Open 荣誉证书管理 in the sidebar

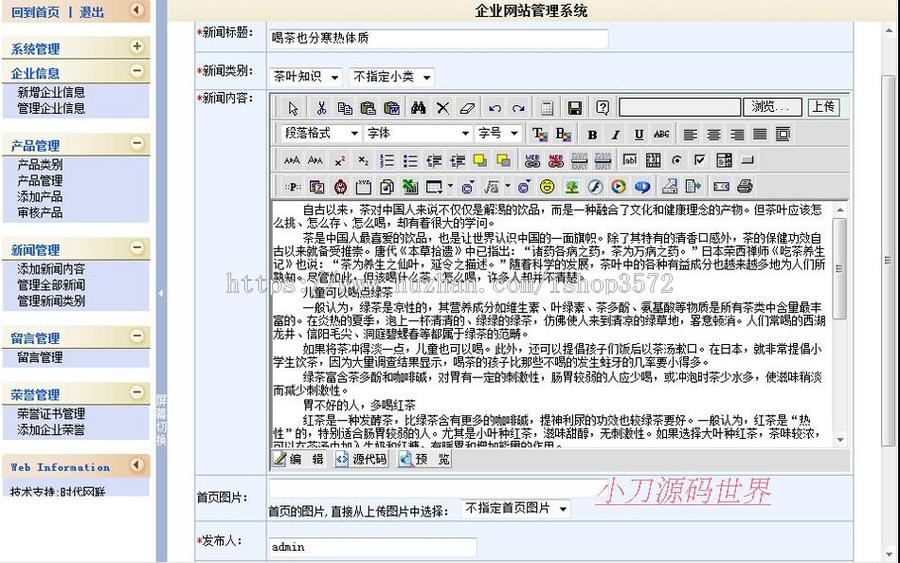point(51,414)
